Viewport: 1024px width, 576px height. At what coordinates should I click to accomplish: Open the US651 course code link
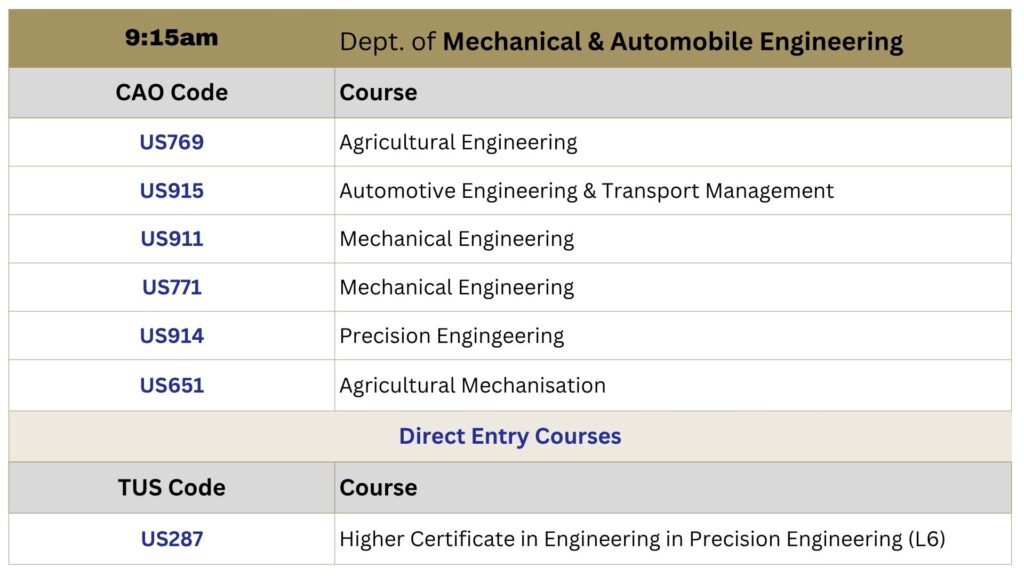tap(172, 385)
